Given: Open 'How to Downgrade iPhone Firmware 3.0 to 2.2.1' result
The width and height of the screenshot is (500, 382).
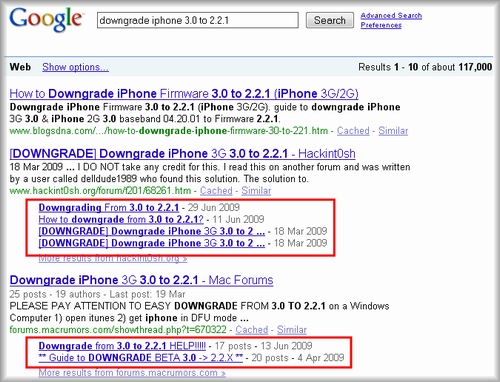Looking at the screenshot, I should pos(184,94).
